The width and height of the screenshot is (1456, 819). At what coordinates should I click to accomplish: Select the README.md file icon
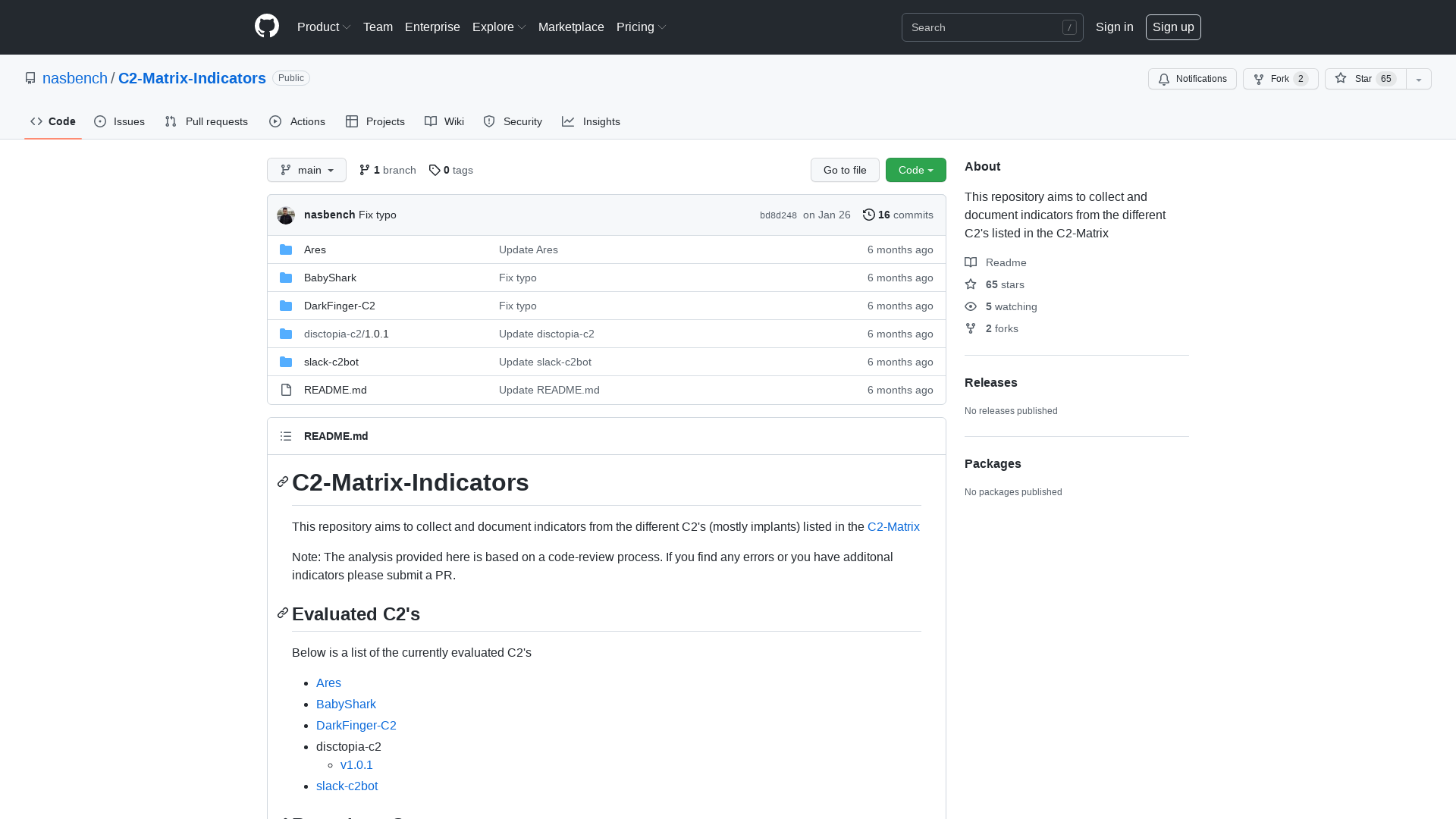tap(286, 390)
